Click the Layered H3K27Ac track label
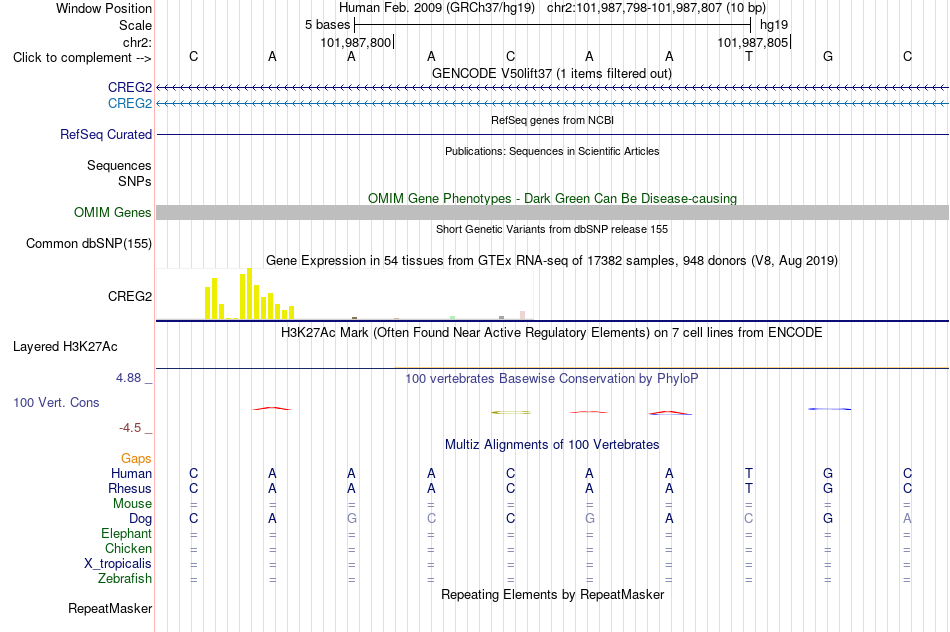Image resolution: width=950 pixels, height=632 pixels. 65,347
